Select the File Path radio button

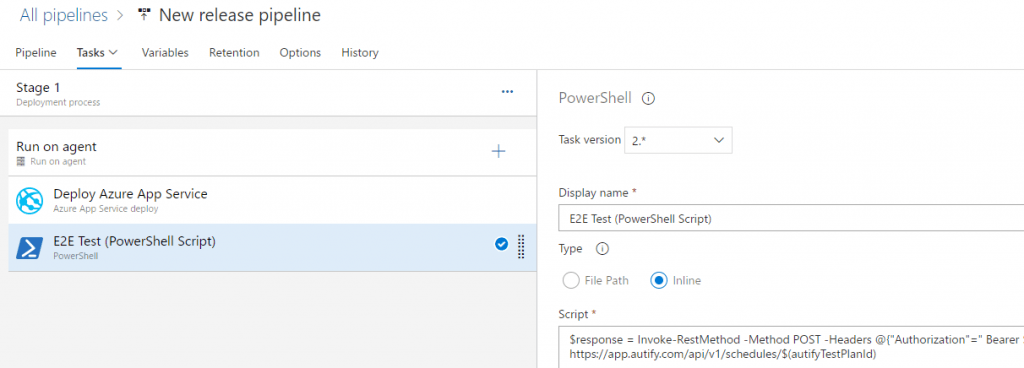pyautogui.click(x=571, y=281)
